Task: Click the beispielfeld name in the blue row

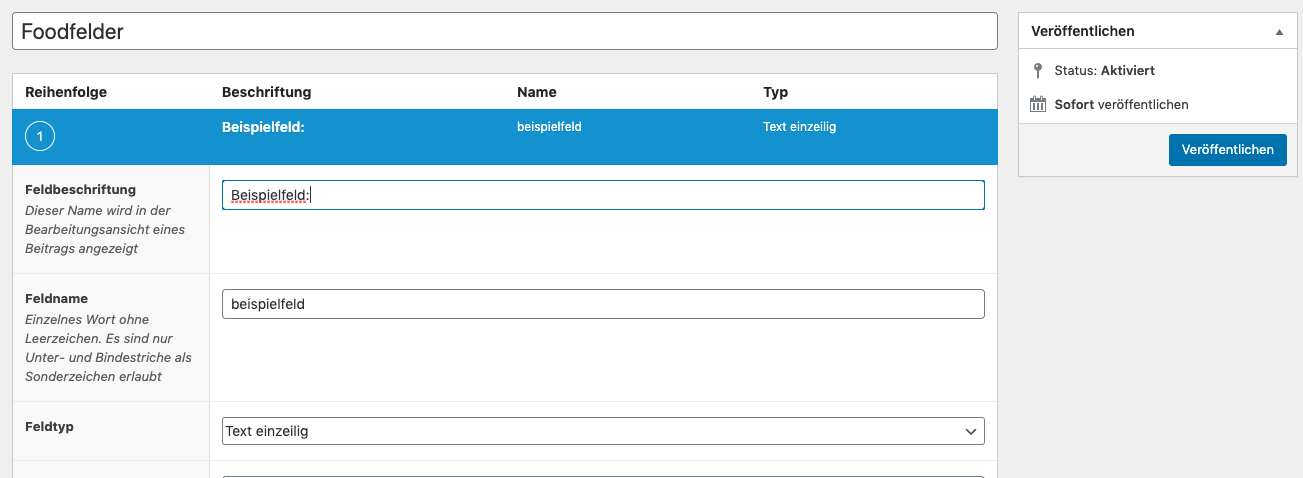Action: pyautogui.click(x=549, y=127)
